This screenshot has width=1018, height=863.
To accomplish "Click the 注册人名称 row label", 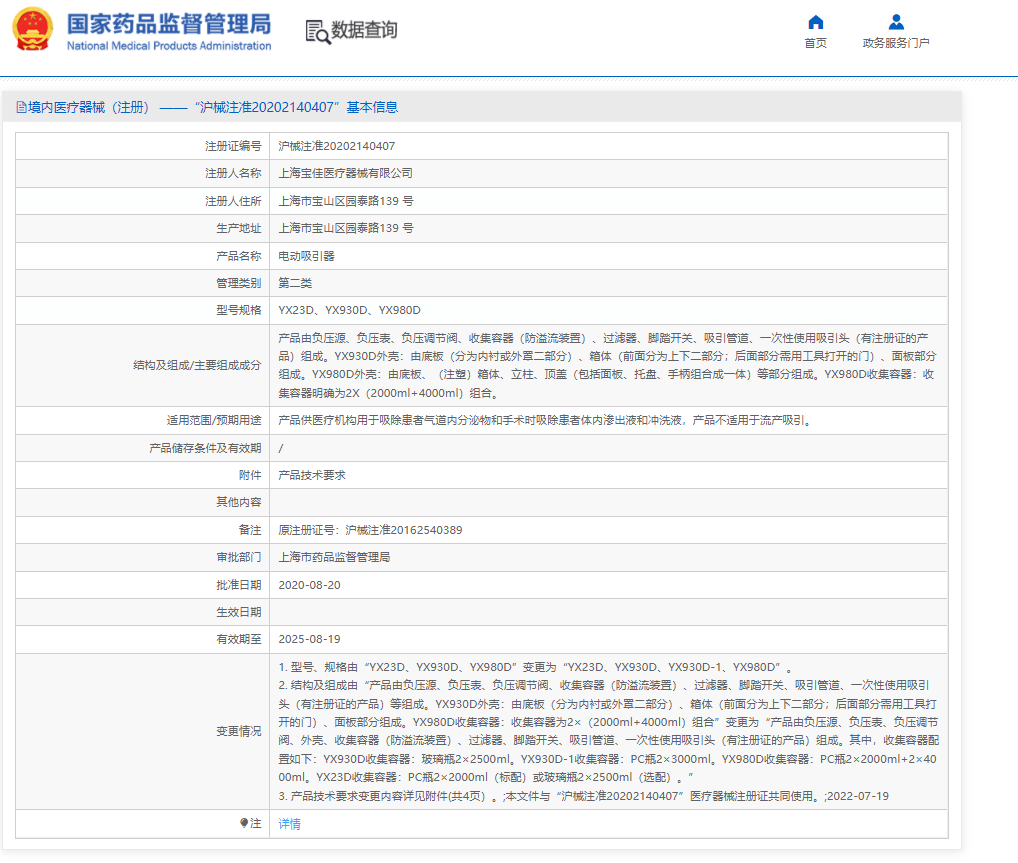I will (233, 173).
